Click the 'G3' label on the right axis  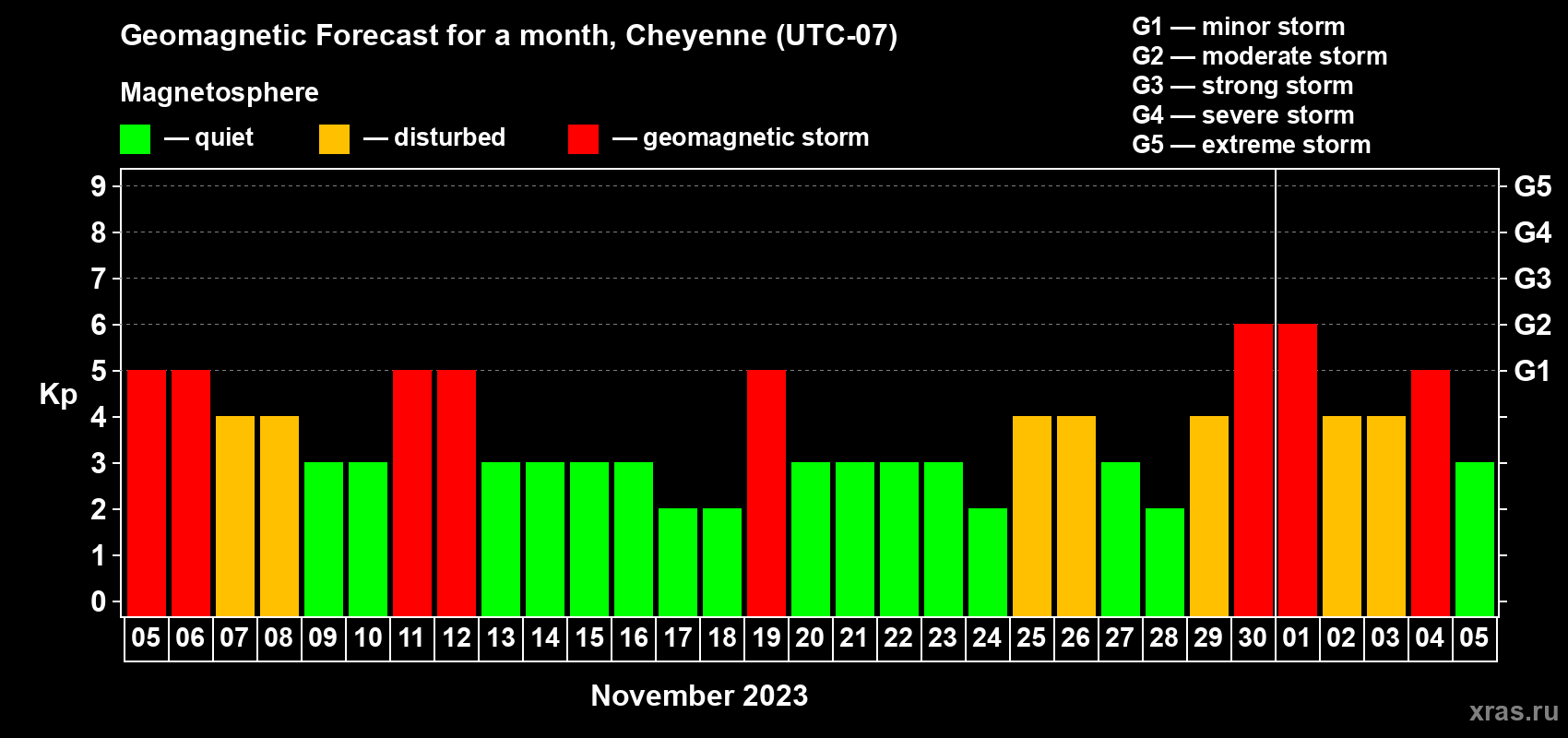coord(1533,279)
